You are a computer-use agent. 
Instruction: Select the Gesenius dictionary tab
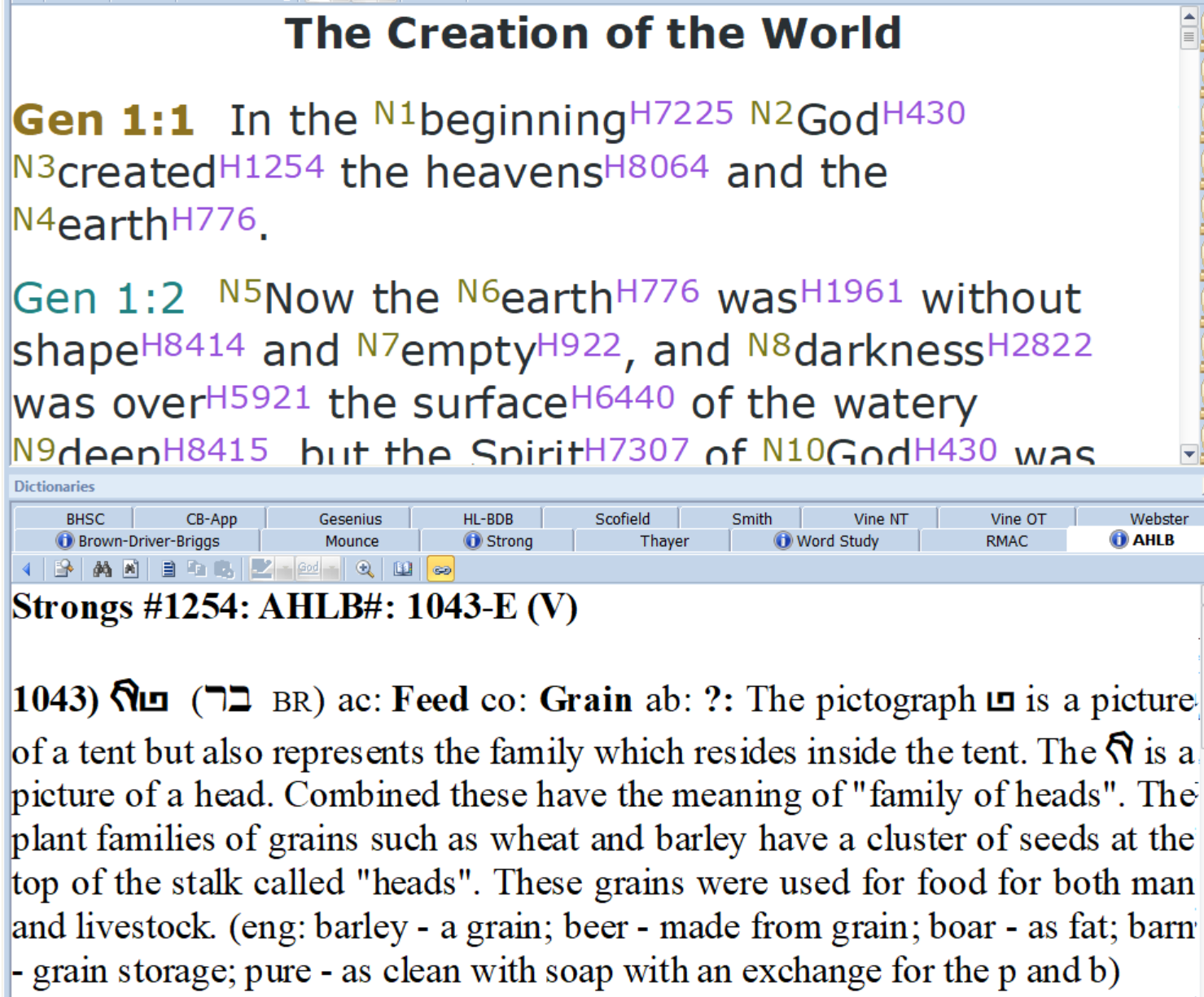coord(350,518)
